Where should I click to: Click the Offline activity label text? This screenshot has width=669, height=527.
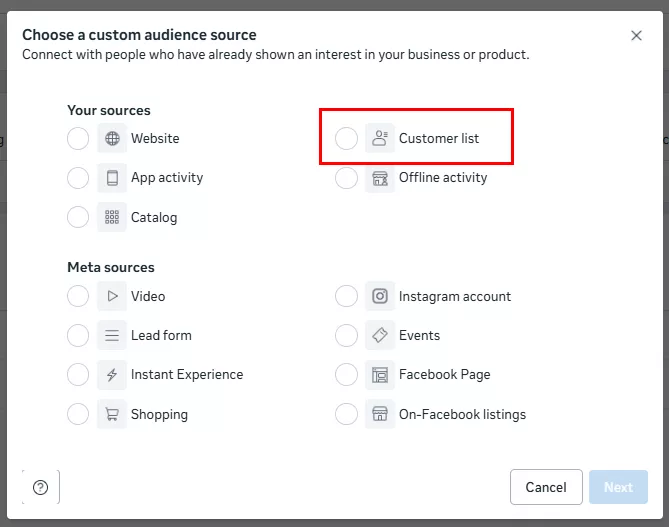443,178
